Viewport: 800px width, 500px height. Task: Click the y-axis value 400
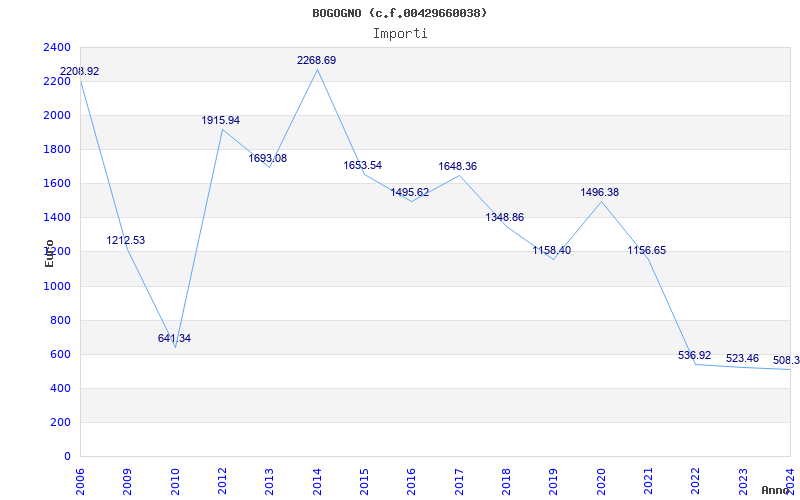point(61,388)
